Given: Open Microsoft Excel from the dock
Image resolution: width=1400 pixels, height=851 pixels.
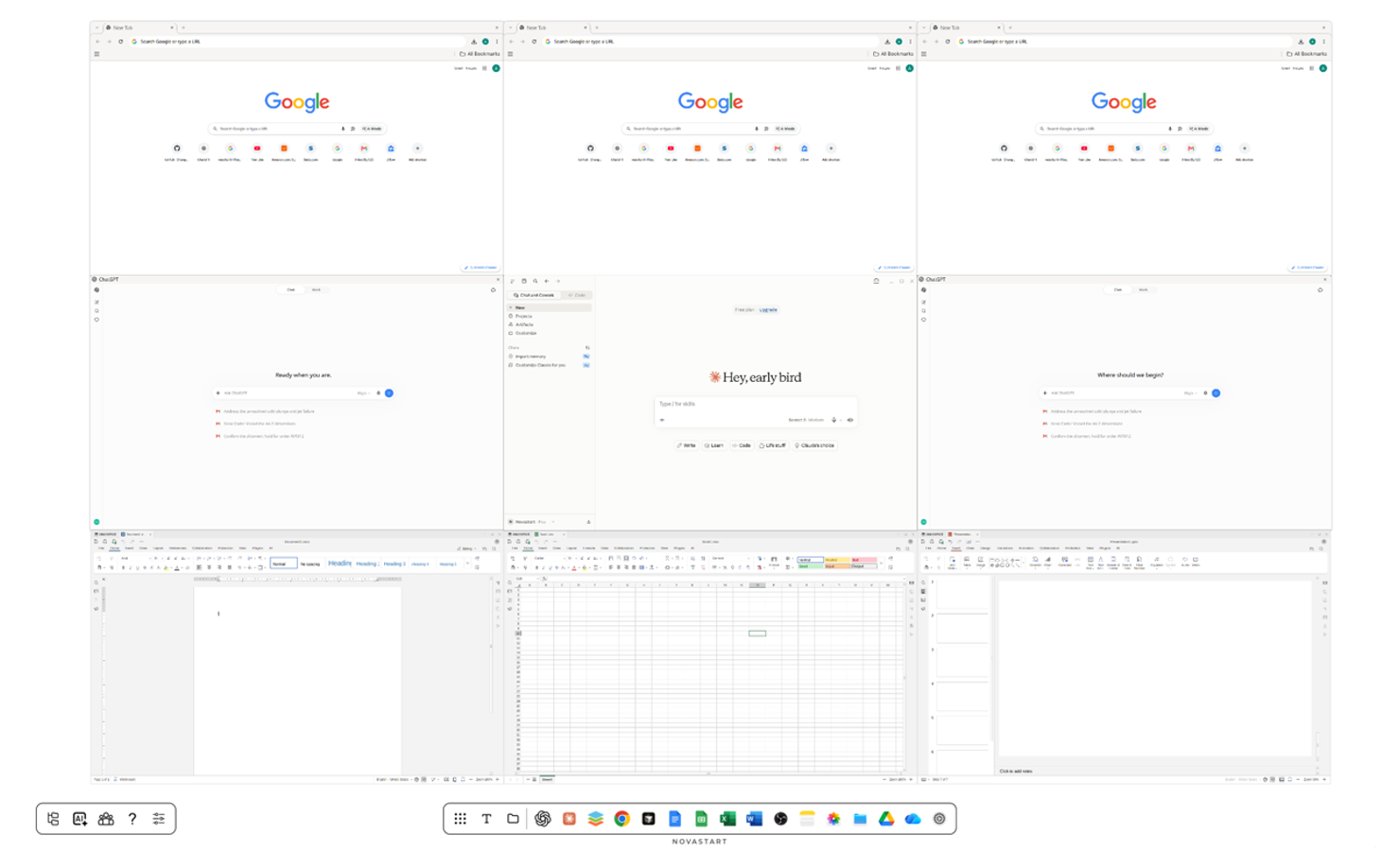Looking at the screenshot, I should tap(727, 819).
